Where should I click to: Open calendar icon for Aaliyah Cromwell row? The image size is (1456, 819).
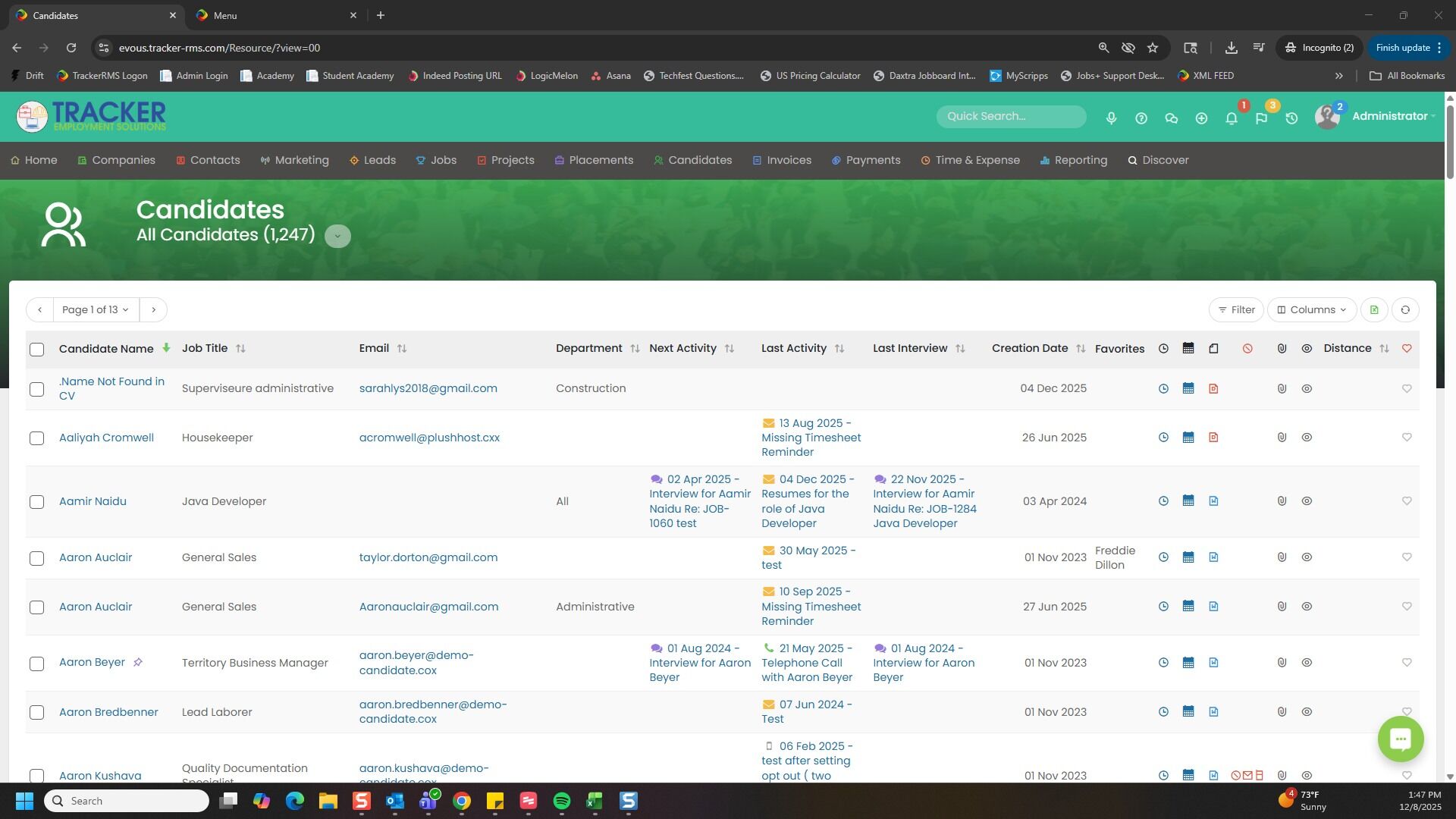1188,438
